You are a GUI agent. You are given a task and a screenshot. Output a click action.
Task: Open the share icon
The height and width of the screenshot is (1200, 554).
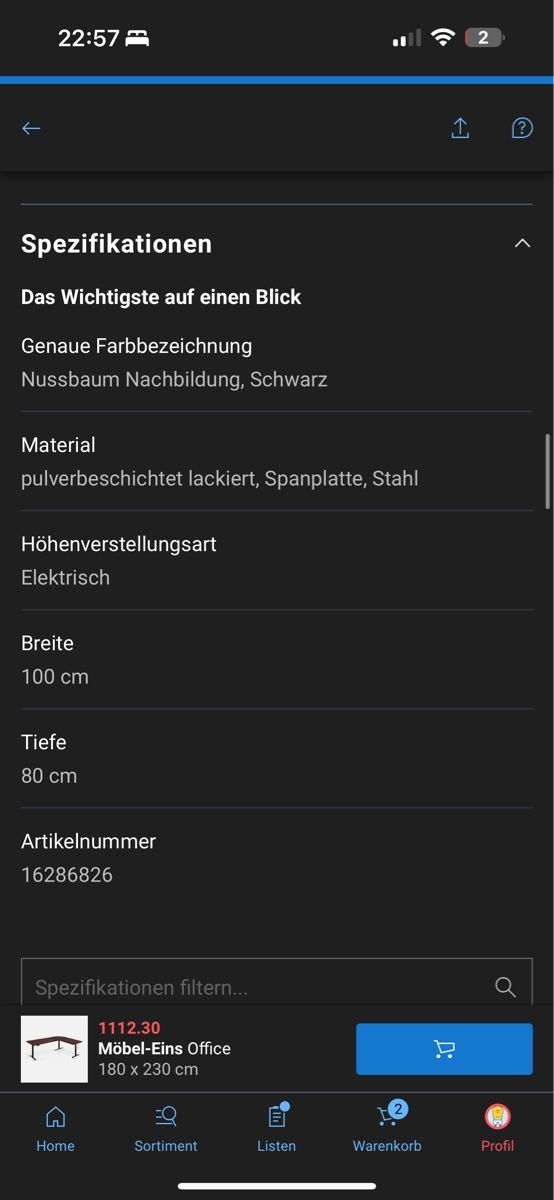460,128
